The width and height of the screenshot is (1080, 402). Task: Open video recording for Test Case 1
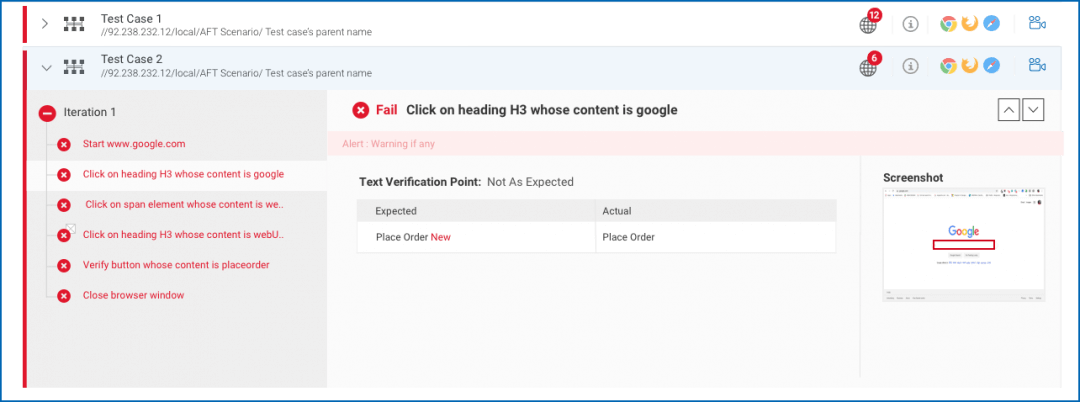(x=1036, y=24)
